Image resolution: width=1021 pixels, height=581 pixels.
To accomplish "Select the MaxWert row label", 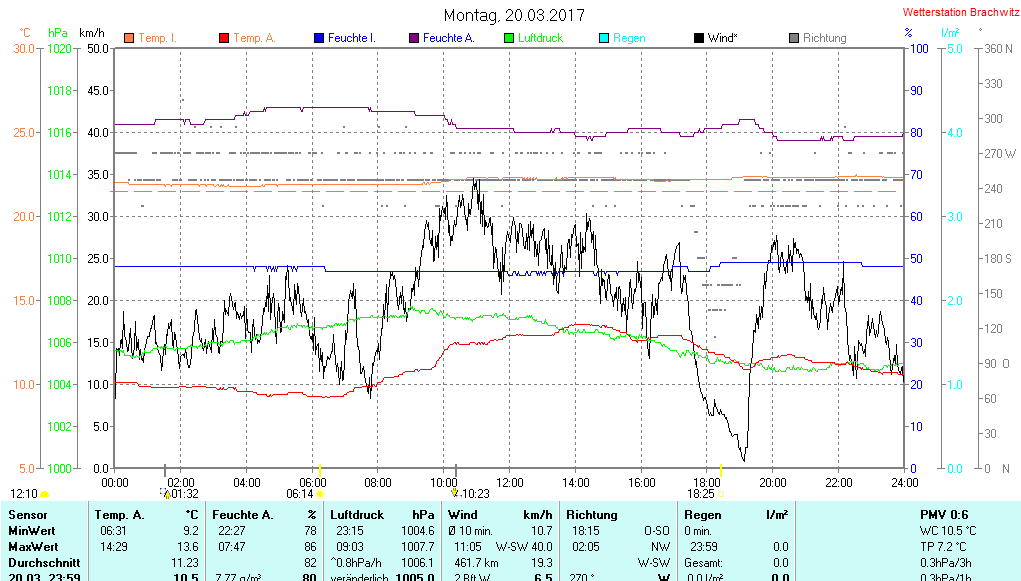I will [x=32, y=547].
